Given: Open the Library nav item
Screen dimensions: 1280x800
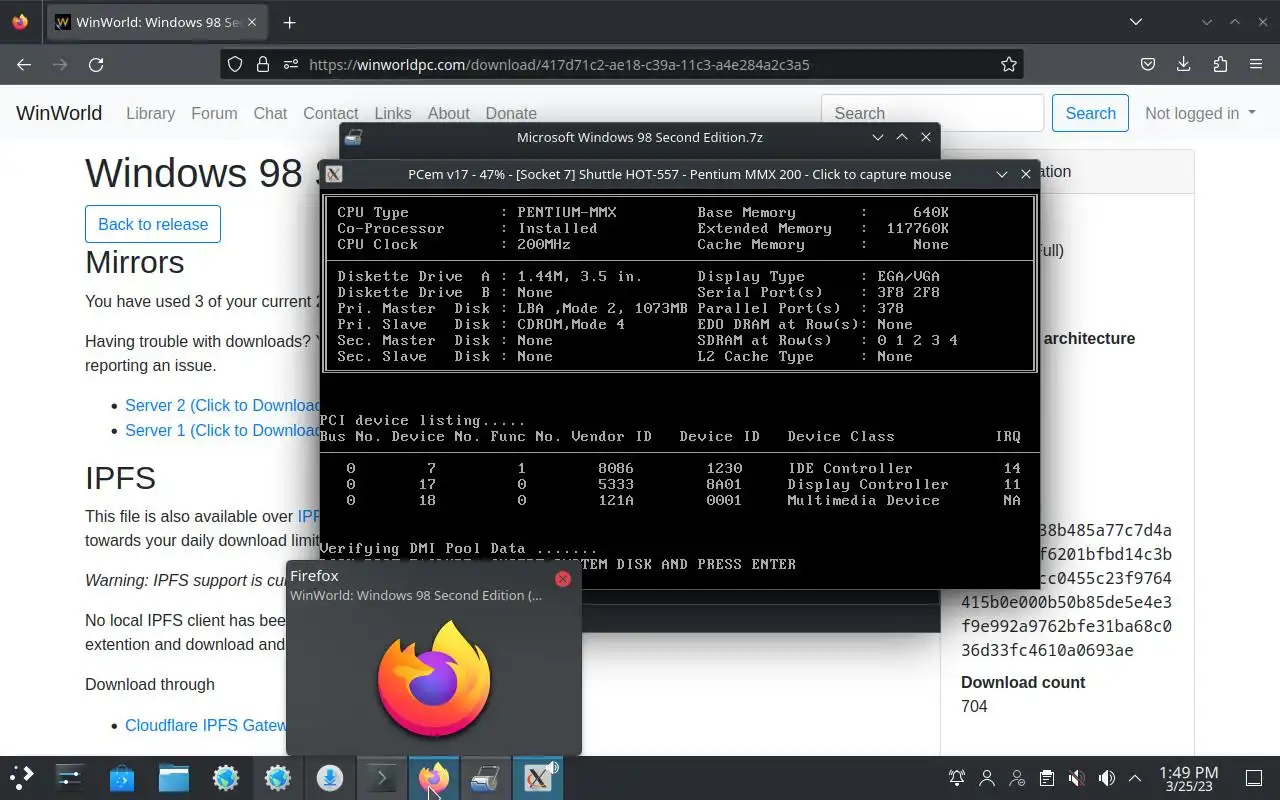Looking at the screenshot, I should point(150,113).
